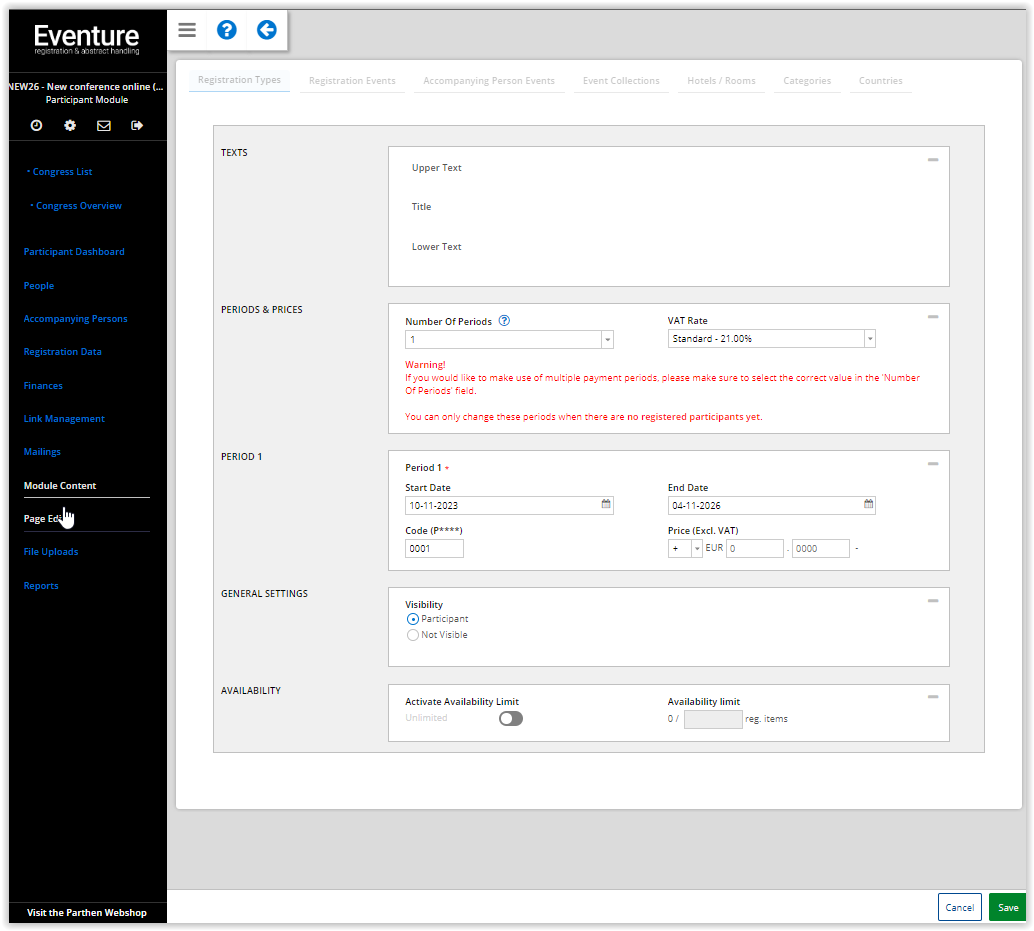
Task: Click the back arrow navigation icon
Action: (x=266, y=30)
